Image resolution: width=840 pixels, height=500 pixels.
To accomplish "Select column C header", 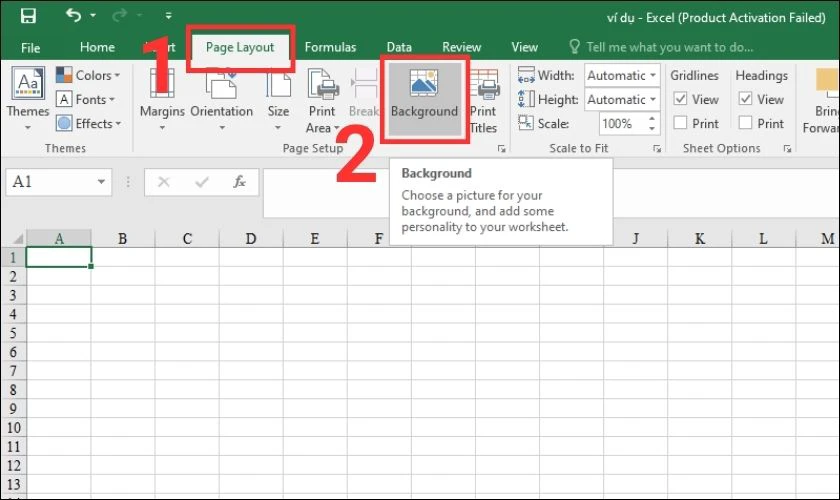I will (x=187, y=238).
